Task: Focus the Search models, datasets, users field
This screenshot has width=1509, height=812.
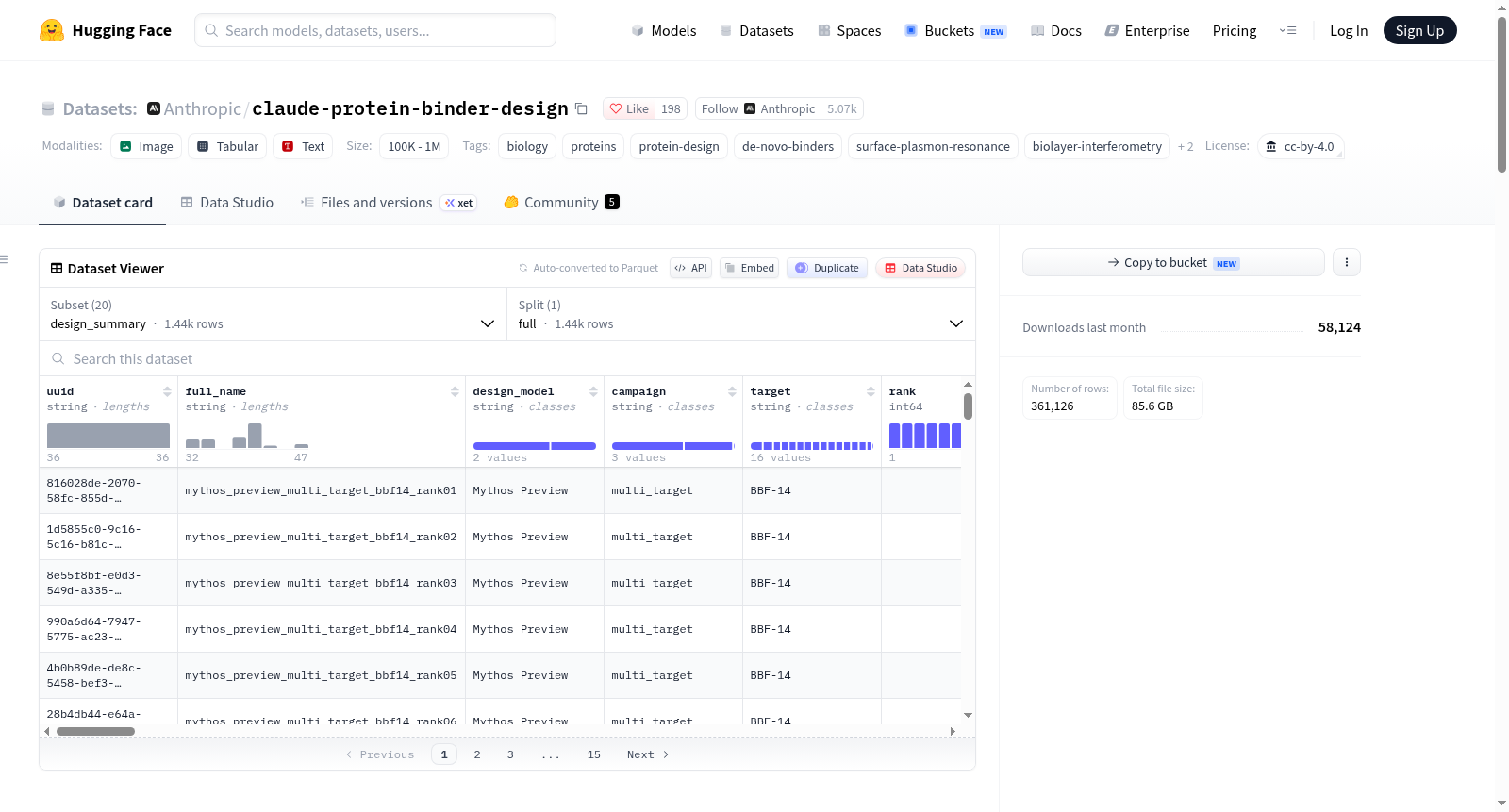Action: (375, 30)
